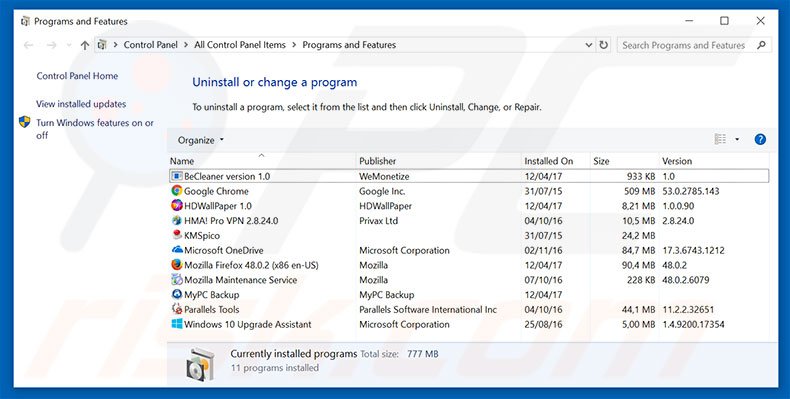The image size is (790, 399).
Task: Click Parallels Software International Inc cell
Action: tap(428, 309)
